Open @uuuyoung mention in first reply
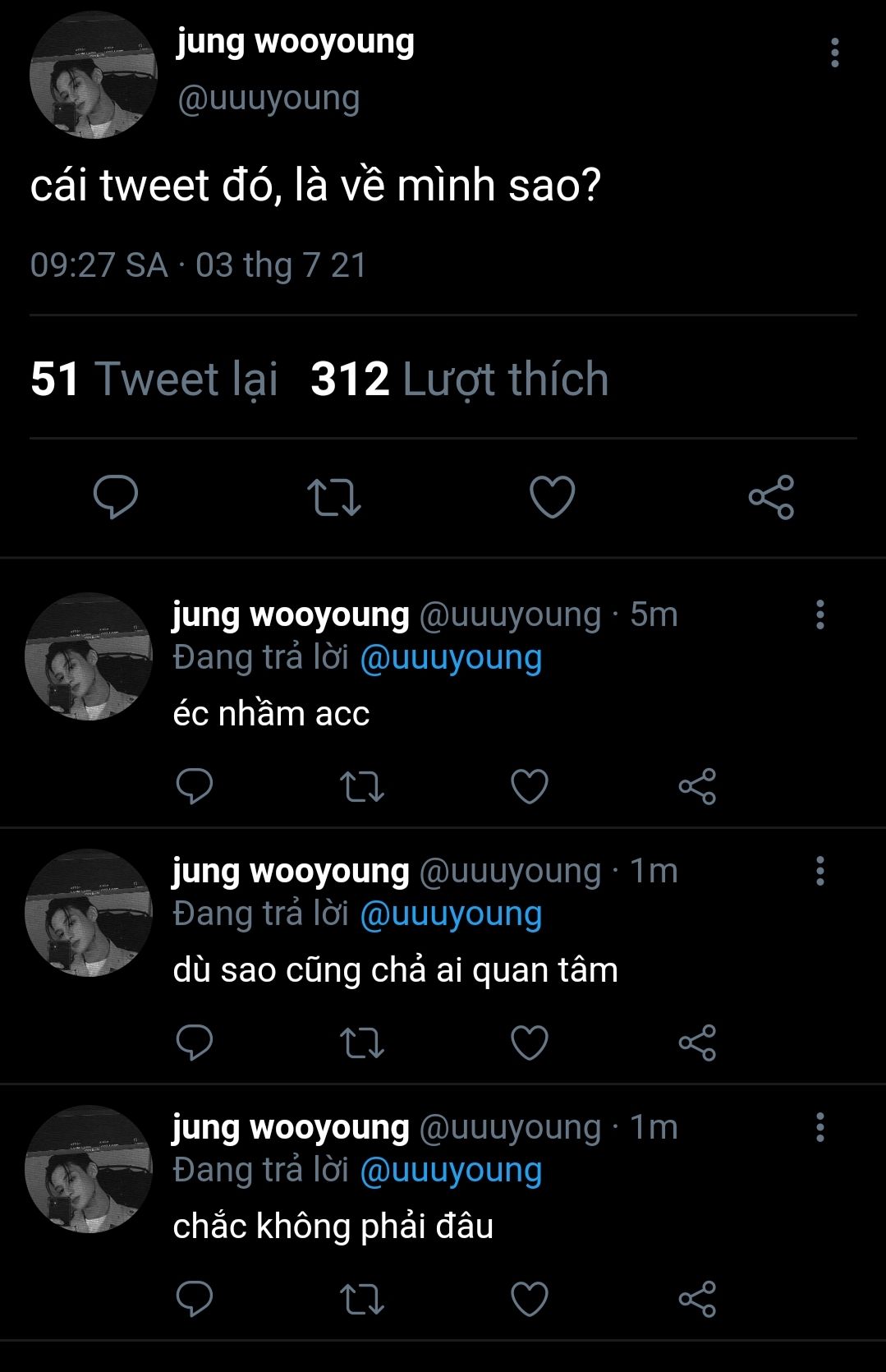Image resolution: width=886 pixels, height=1372 pixels. point(451,658)
